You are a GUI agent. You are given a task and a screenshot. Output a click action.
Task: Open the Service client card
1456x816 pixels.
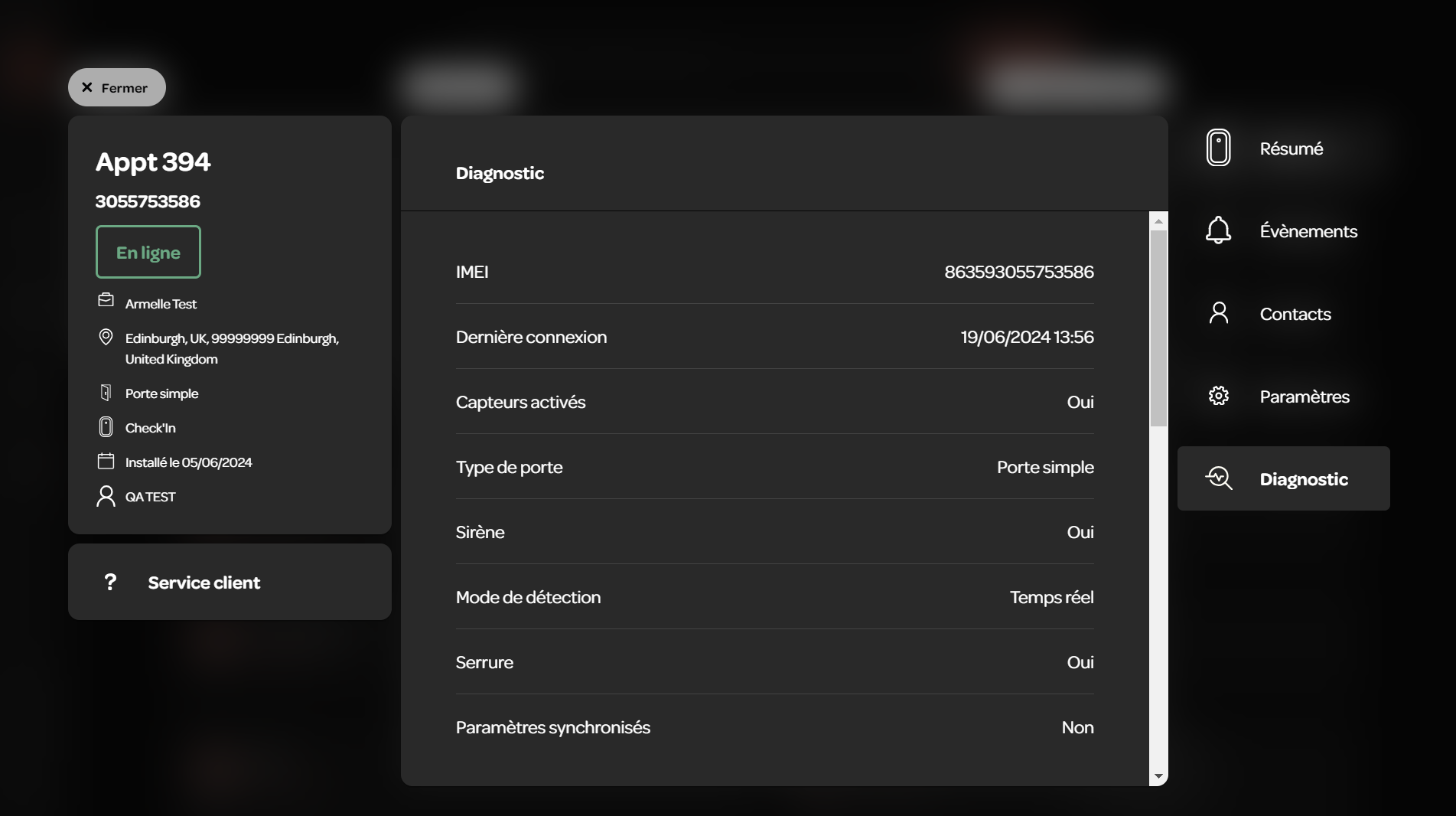pos(230,582)
